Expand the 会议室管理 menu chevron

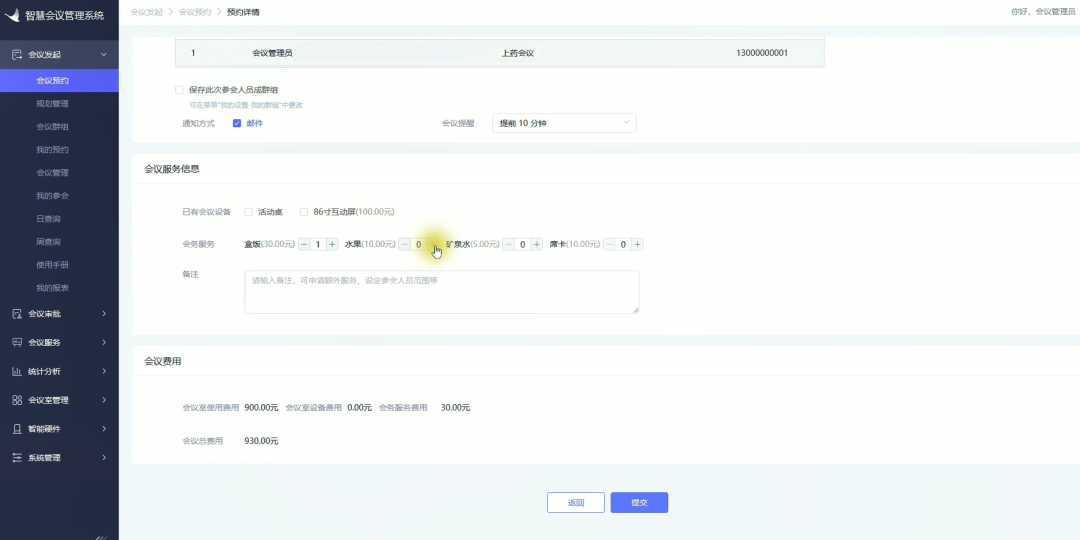click(104, 400)
